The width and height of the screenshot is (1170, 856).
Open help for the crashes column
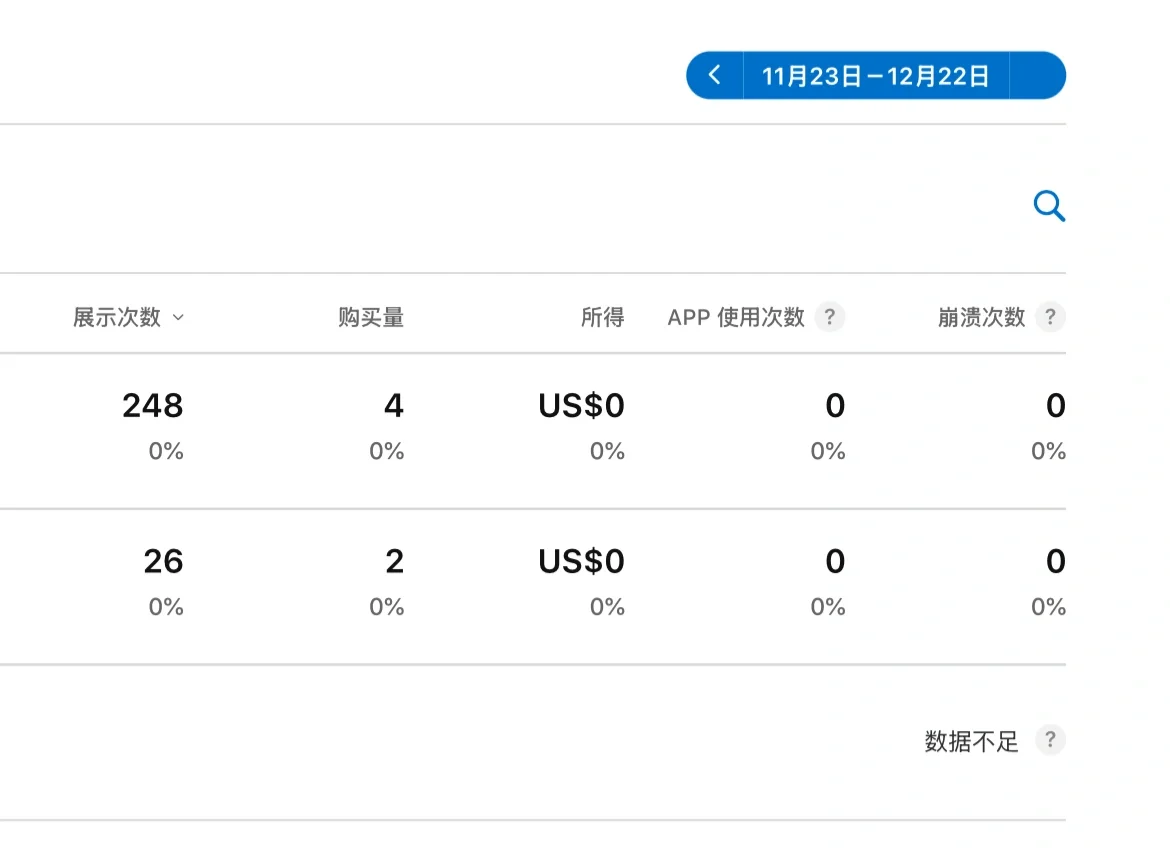(x=1050, y=317)
